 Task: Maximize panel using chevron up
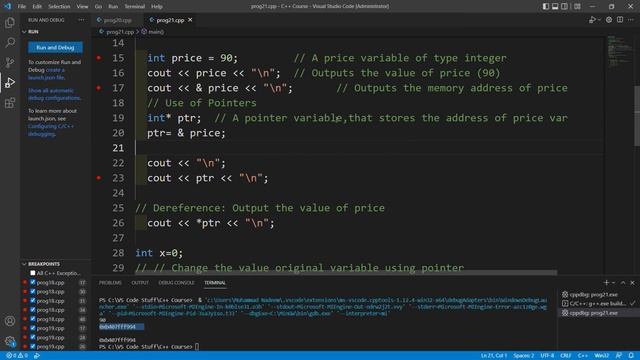(623, 282)
